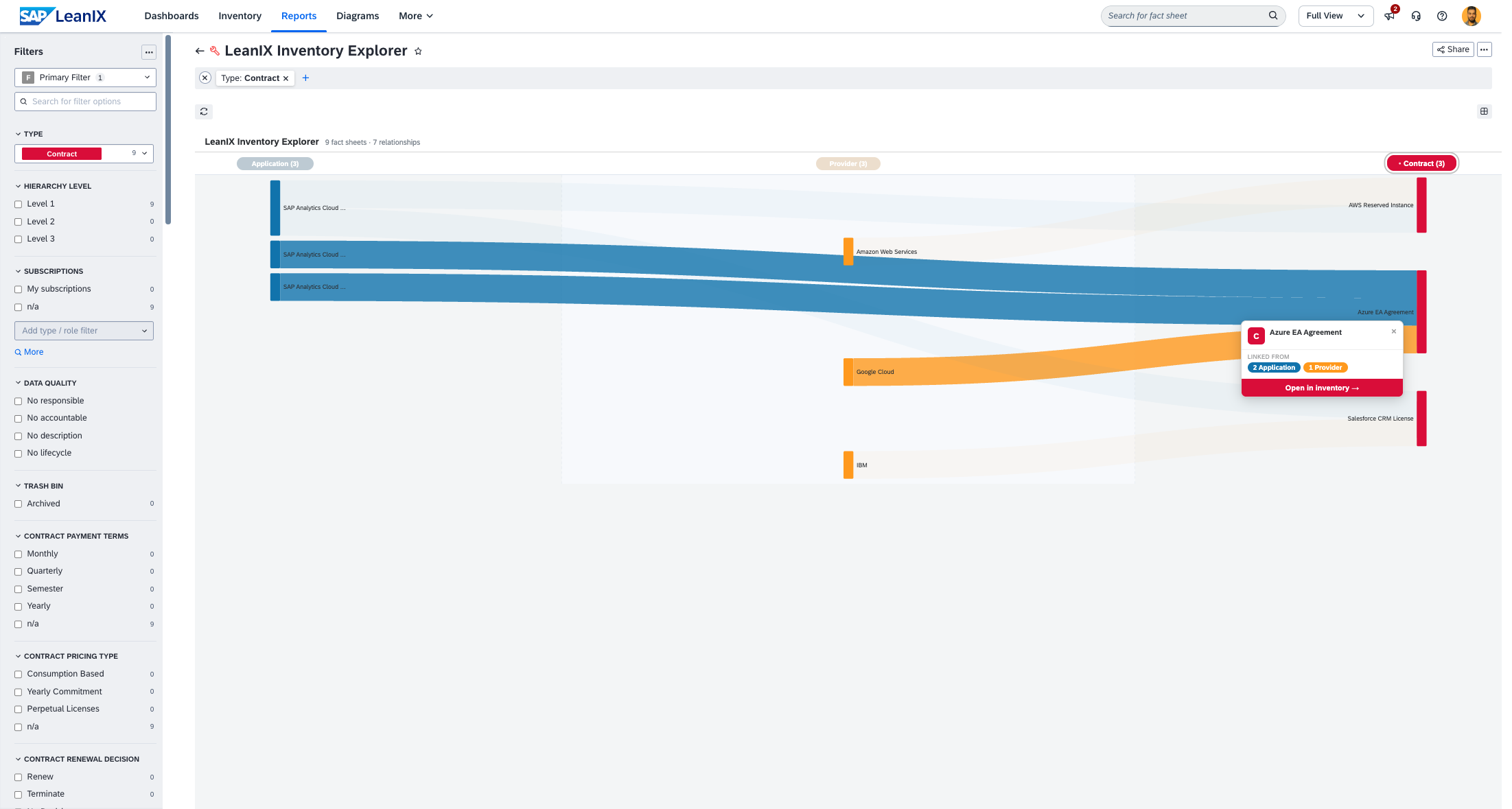Select the Reports tab
This screenshot has height=809, width=1512.
[x=299, y=16]
